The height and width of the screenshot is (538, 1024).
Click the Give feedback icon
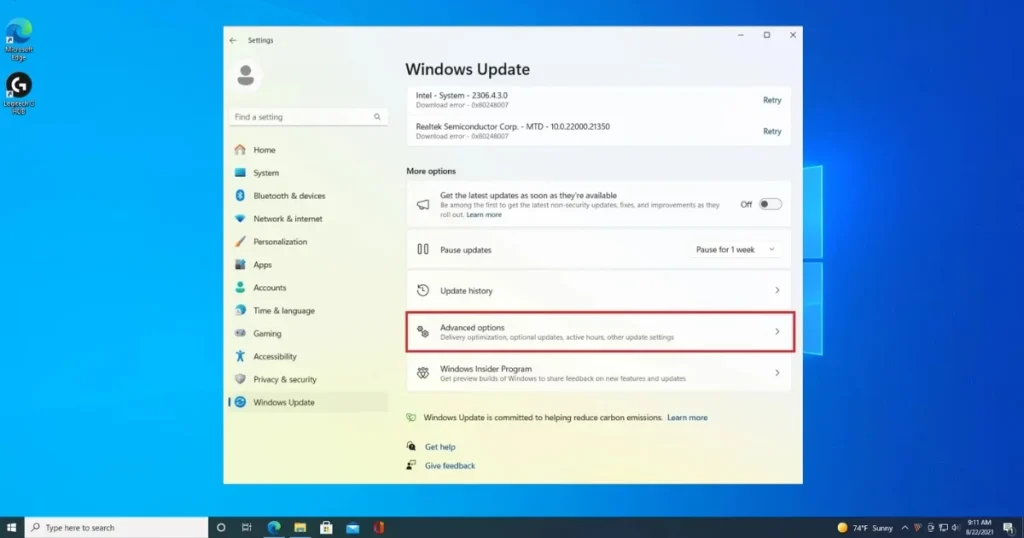pyautogui.click(x=411, y=466)
